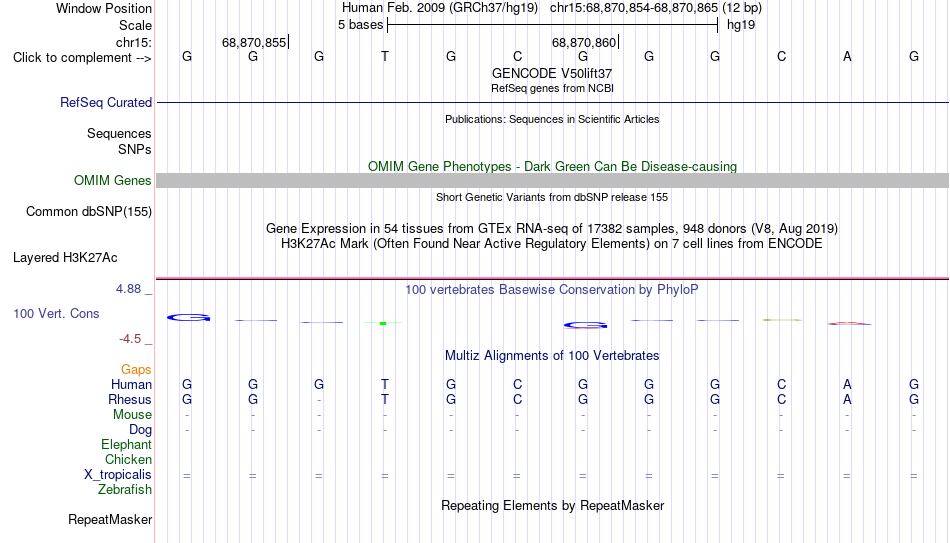Click the 68,870,860 position marker

tap(585, 42)
